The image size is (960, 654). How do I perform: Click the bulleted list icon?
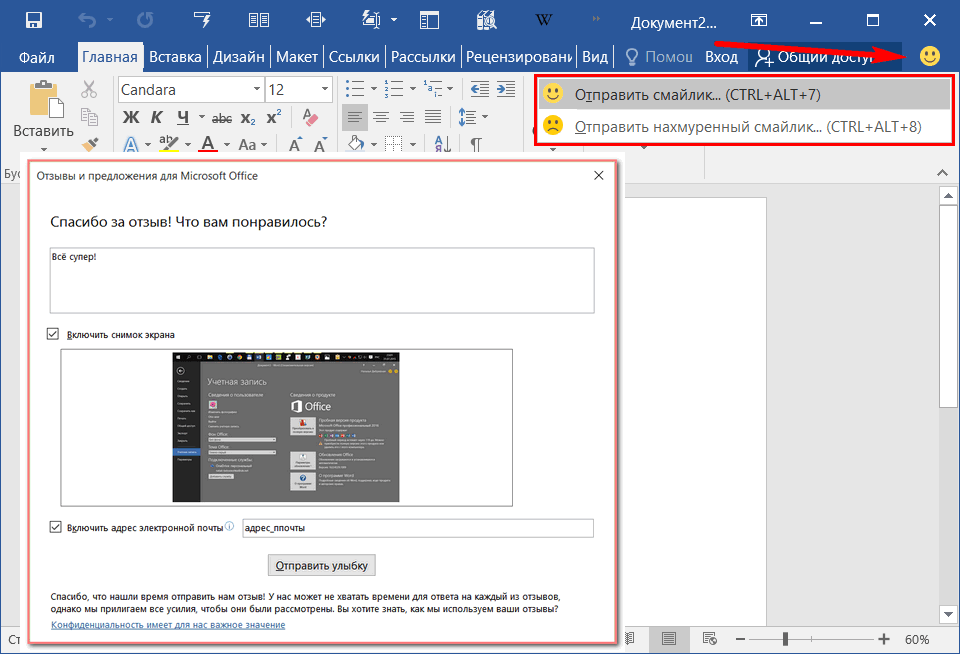coord(354,89)
